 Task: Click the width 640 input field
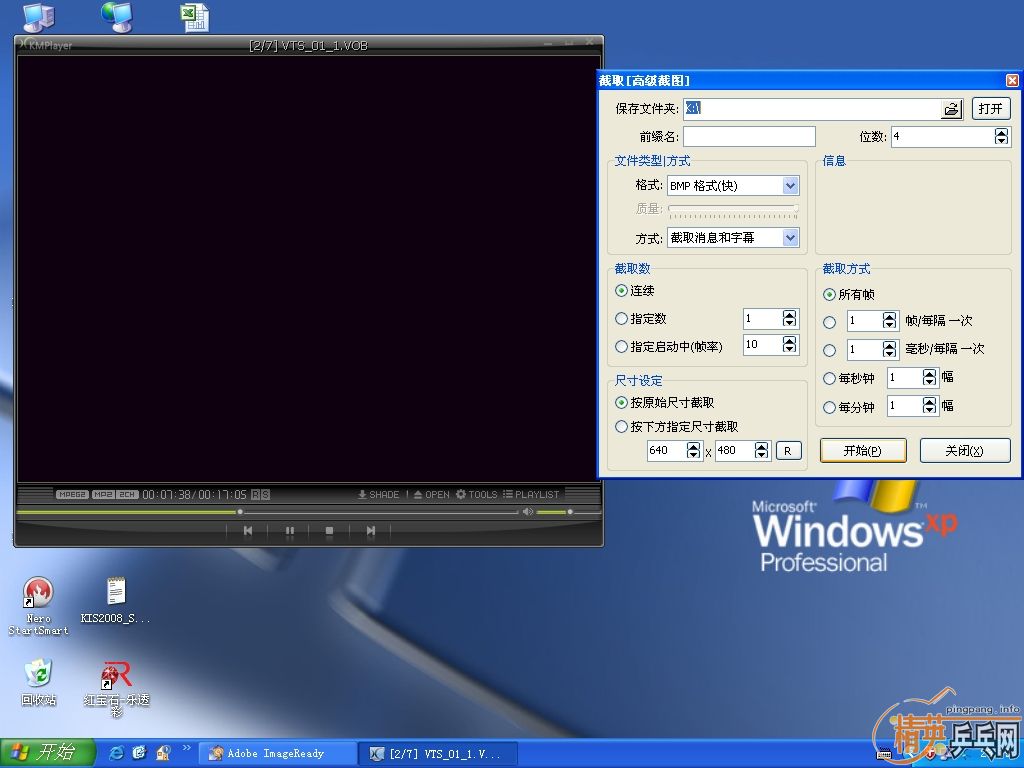point(666,451)
